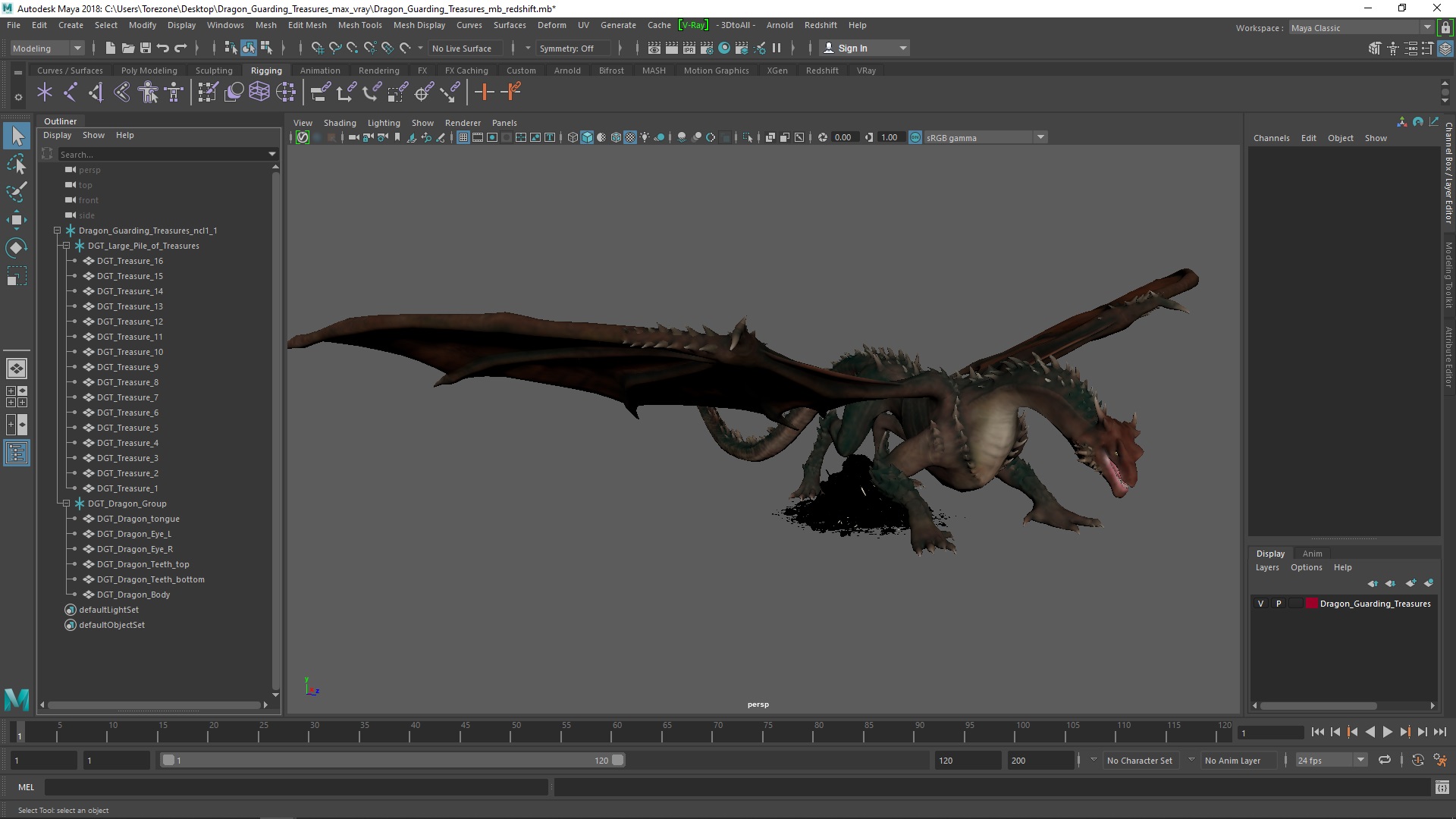1456x819 pixels.
Task: Toggle visibility V for Dragon_Guarding_Treasures layer
Action: click(x=1260, y=603)
